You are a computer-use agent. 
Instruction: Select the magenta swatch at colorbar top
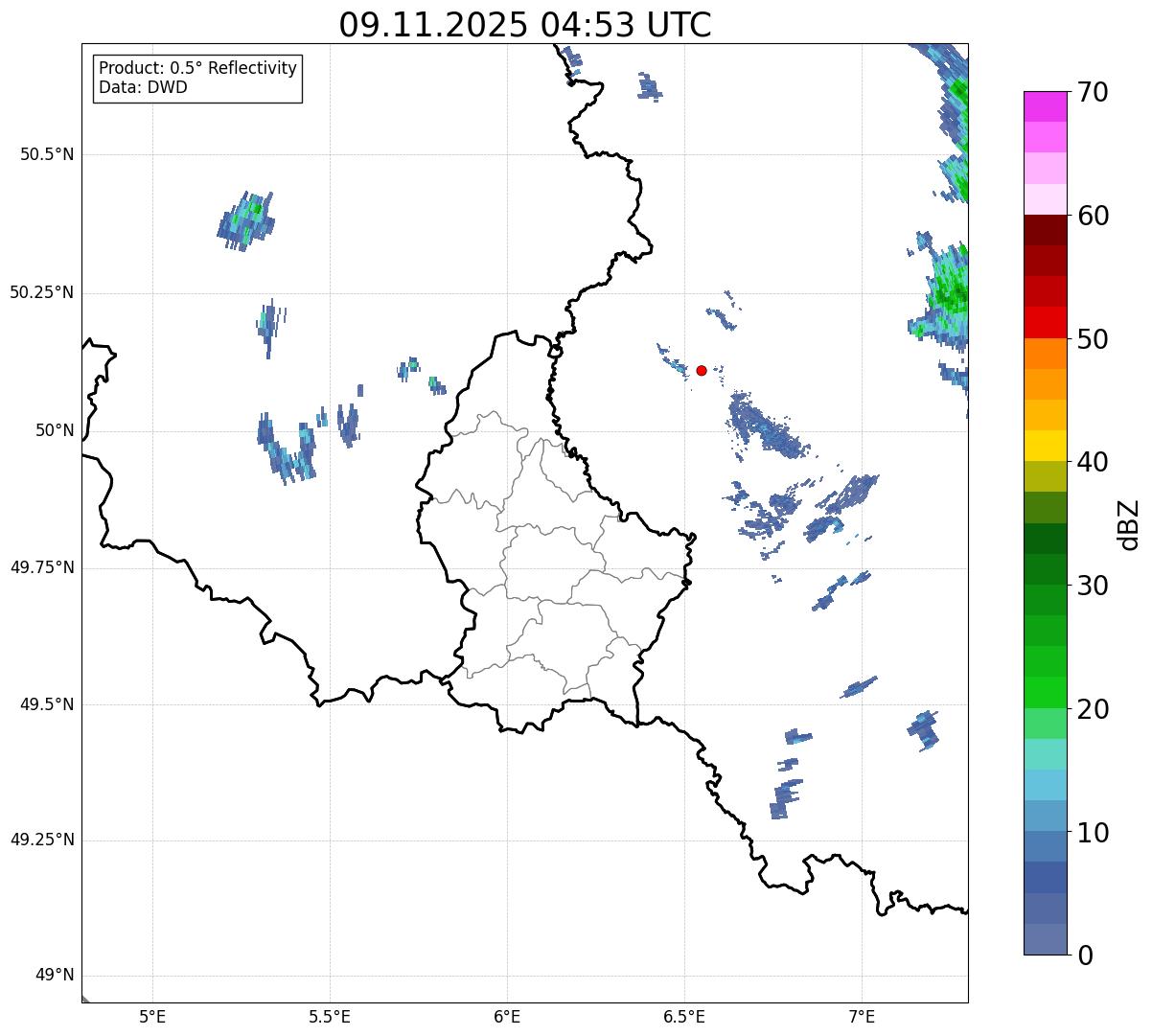pyautogui.click(x=1045, y=106)
